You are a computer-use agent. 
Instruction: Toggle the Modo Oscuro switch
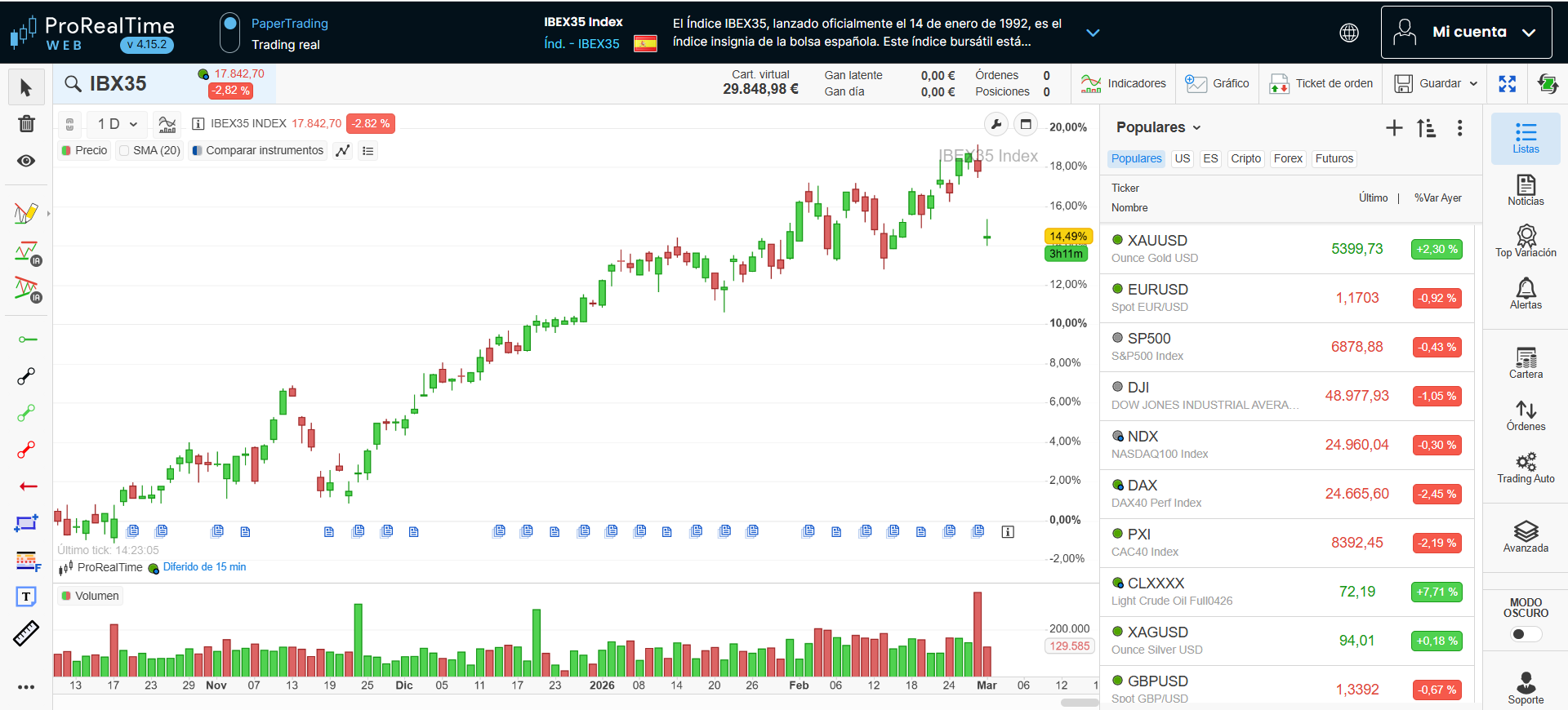coord(1525,634)
